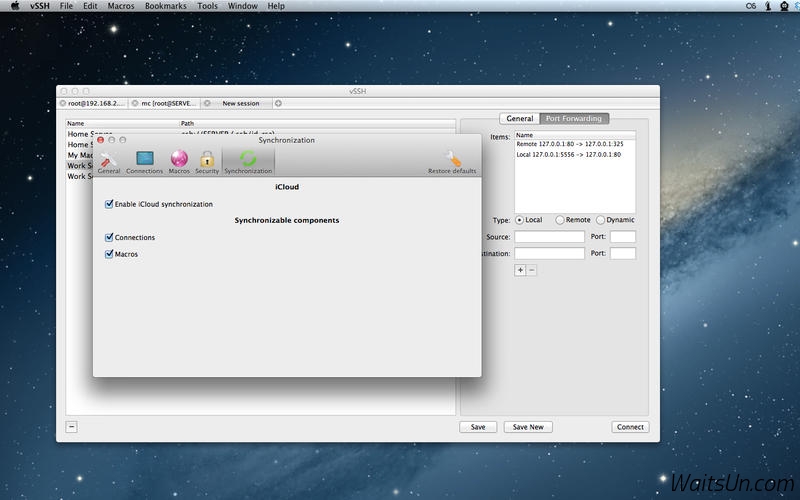
Task: Click Name header in port forwarding items
Action: click(x=575, y=135)
